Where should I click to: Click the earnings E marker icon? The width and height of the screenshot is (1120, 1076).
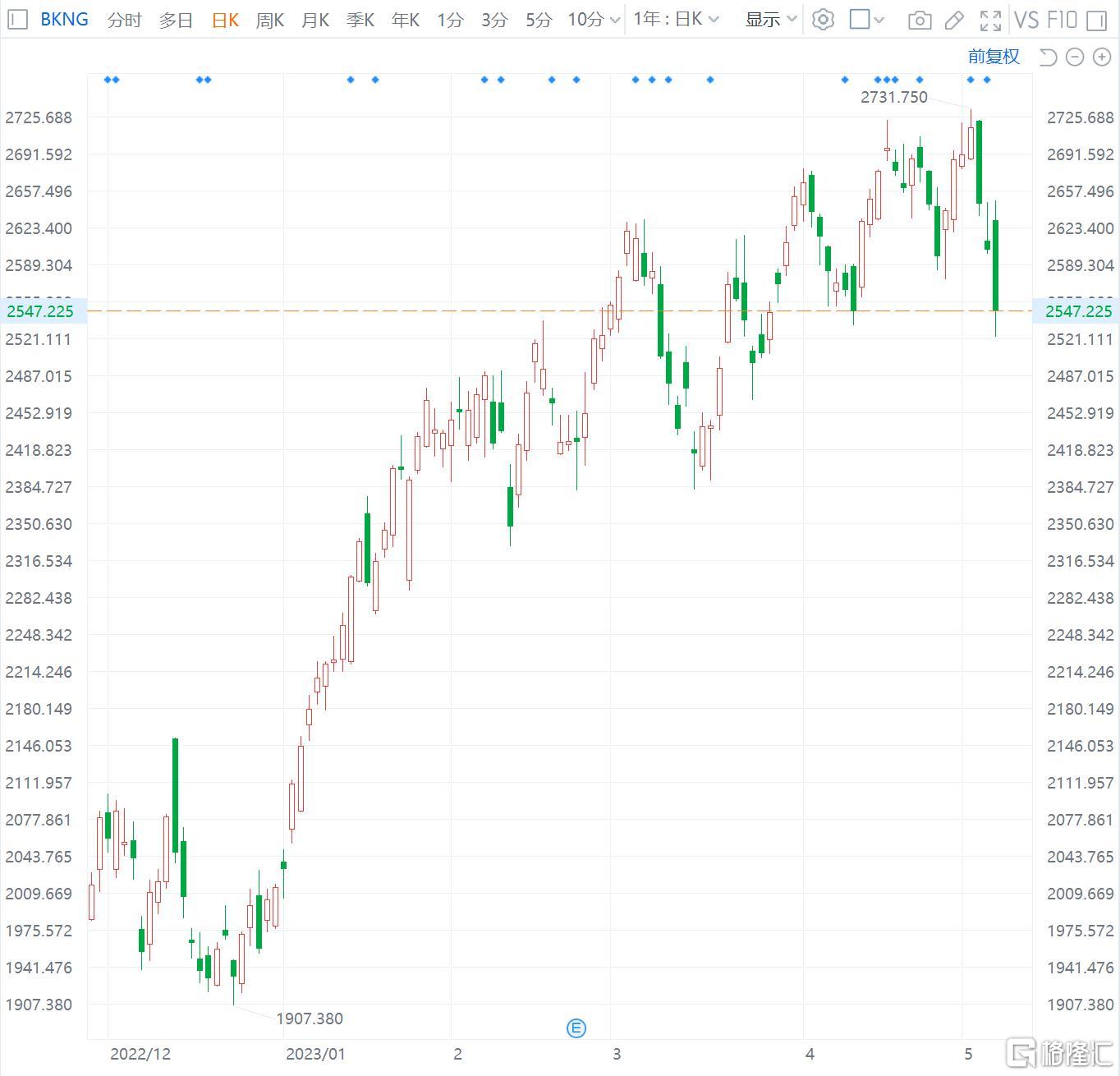[x=576, y=1028]
